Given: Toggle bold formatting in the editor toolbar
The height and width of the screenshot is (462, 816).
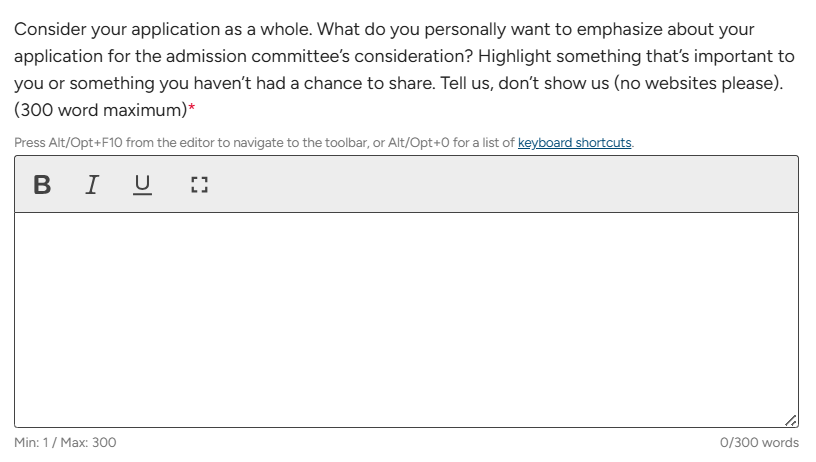Looking at the screenshot, I should pos(42,185).
